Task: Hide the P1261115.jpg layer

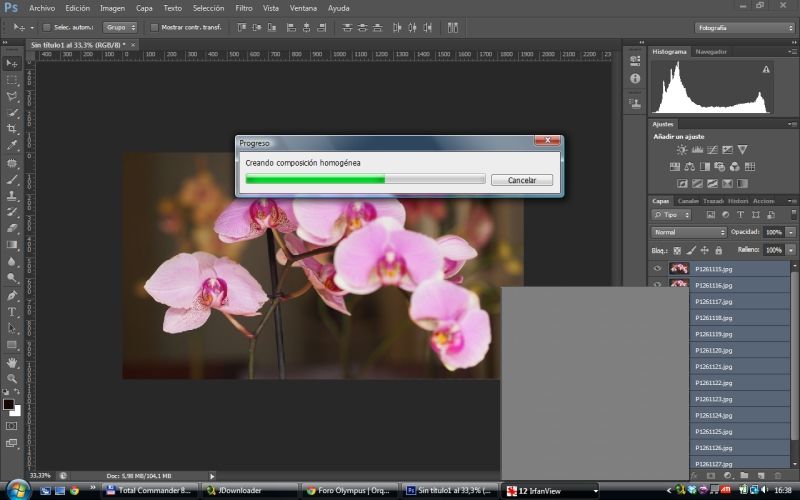Action: [x=657, y=268]
